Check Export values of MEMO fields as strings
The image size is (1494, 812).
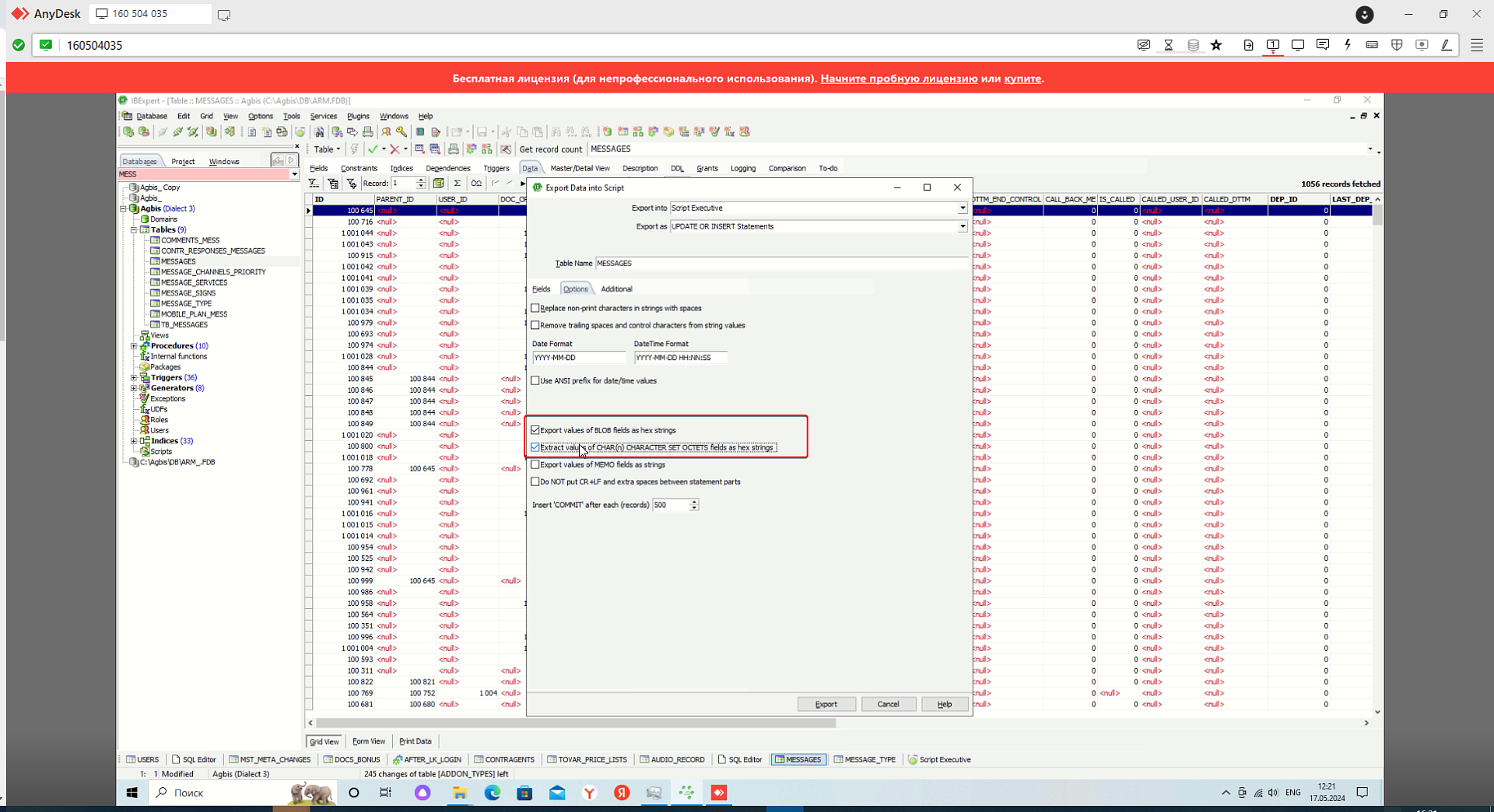tap(535, 465)
